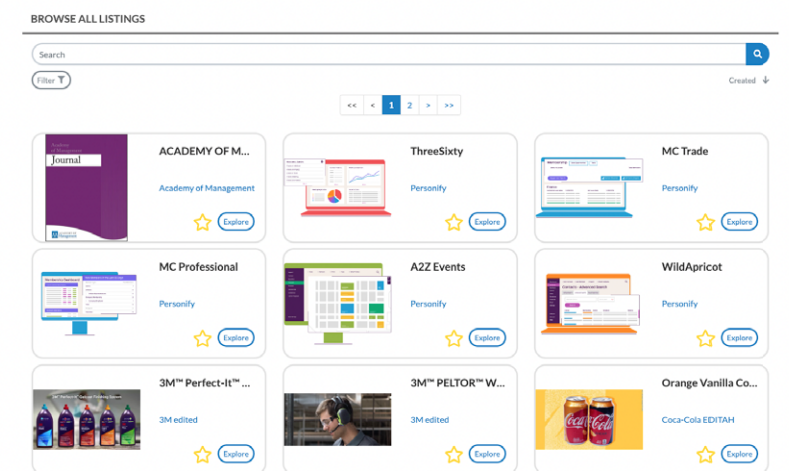The height and width of the screenshot is (471, 789).
Task: Click into the Search text field
Action: click(388, 55)
